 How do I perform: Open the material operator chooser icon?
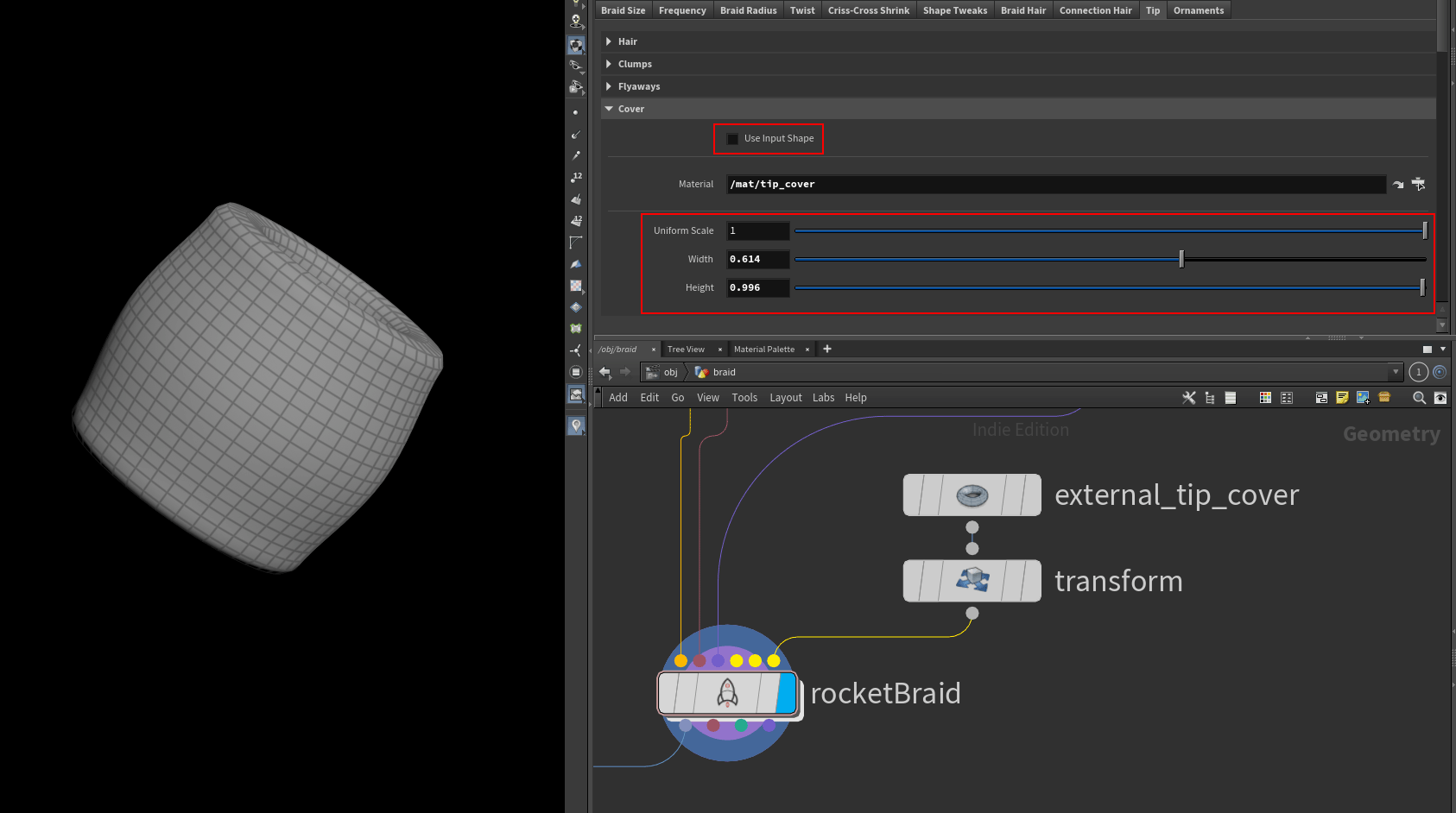1418,184
